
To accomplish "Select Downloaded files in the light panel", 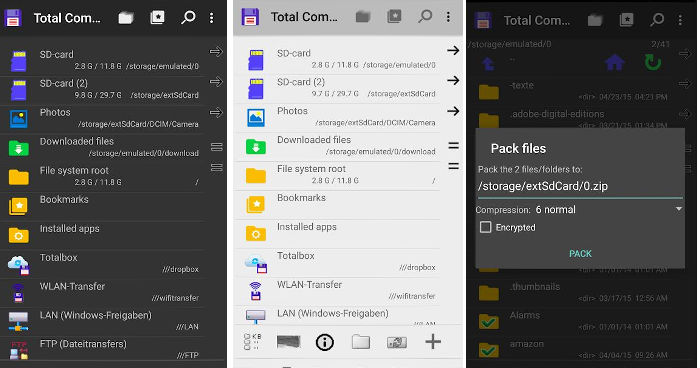I will click(338, 146).
